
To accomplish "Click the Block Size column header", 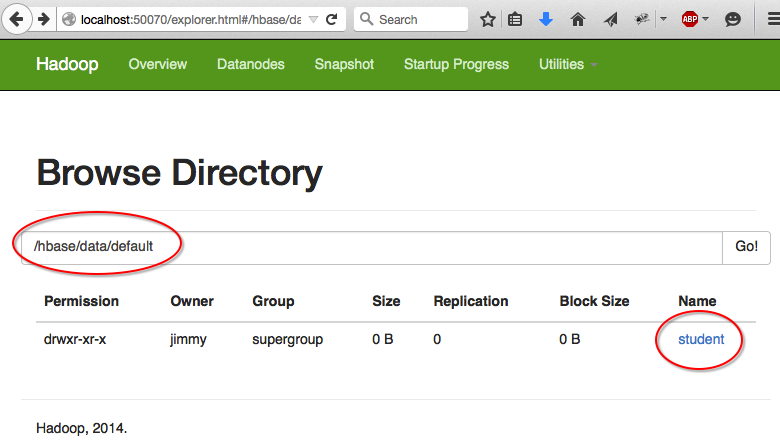I will (594, 301).
